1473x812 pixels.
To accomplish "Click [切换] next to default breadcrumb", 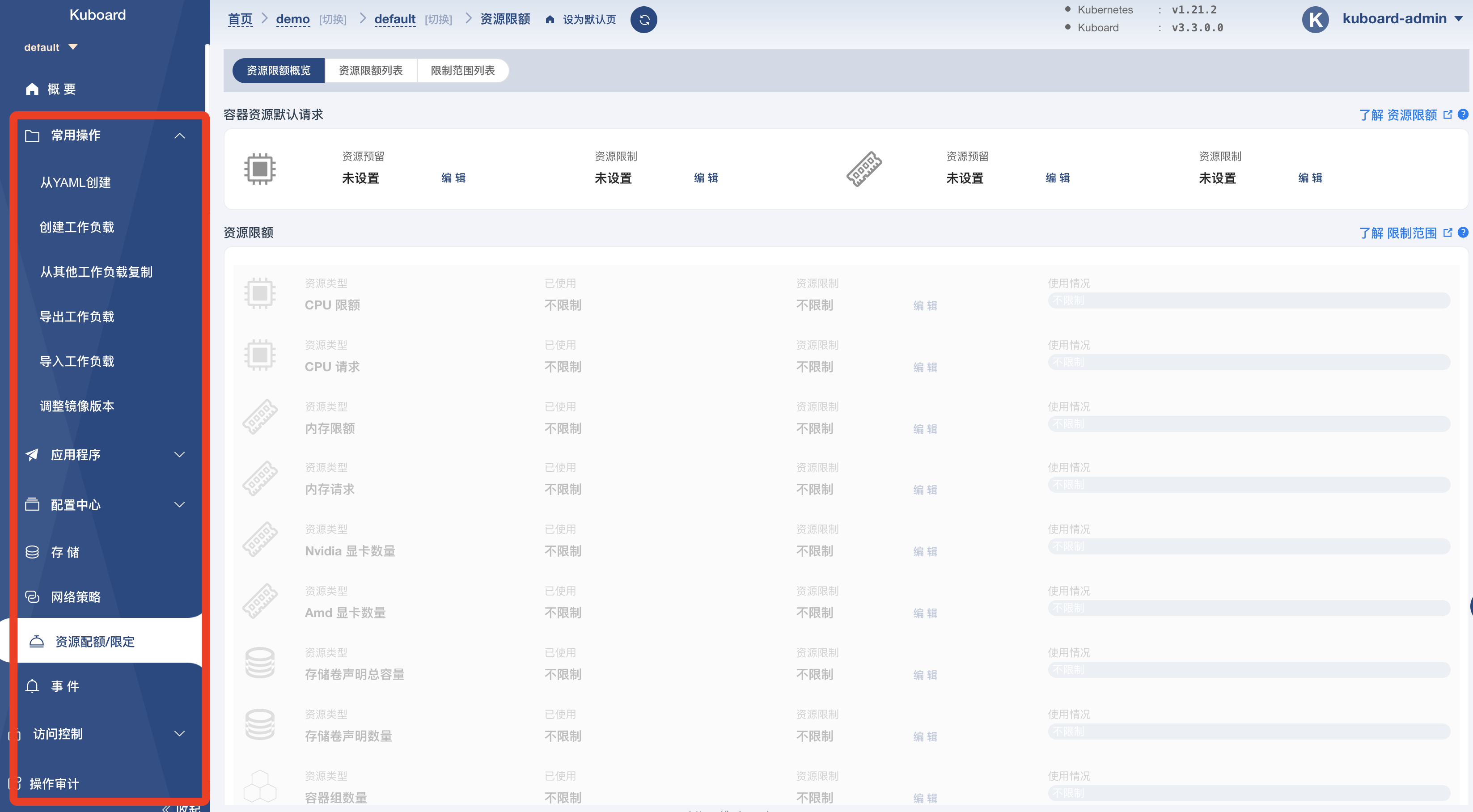I will pos(438,20).
